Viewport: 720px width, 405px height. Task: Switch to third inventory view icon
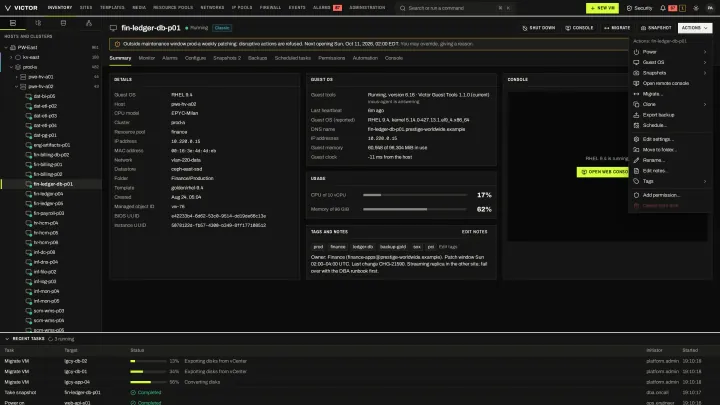tap(63, 23)
